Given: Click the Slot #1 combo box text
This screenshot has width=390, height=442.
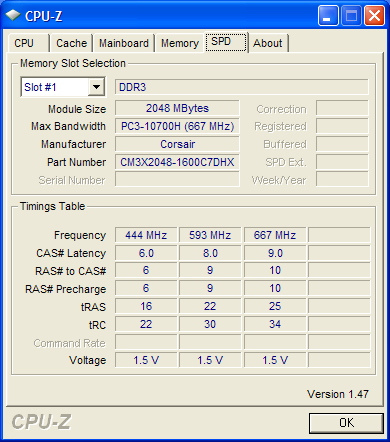Looking at the screenshot, I should click(x=40, y=87).
